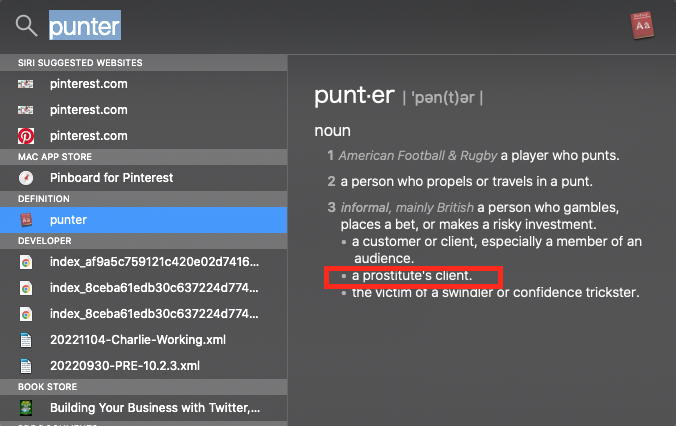676x426 pixels.
Task: Click the punter headword in the preview
Action: click(x=354, y=96)
